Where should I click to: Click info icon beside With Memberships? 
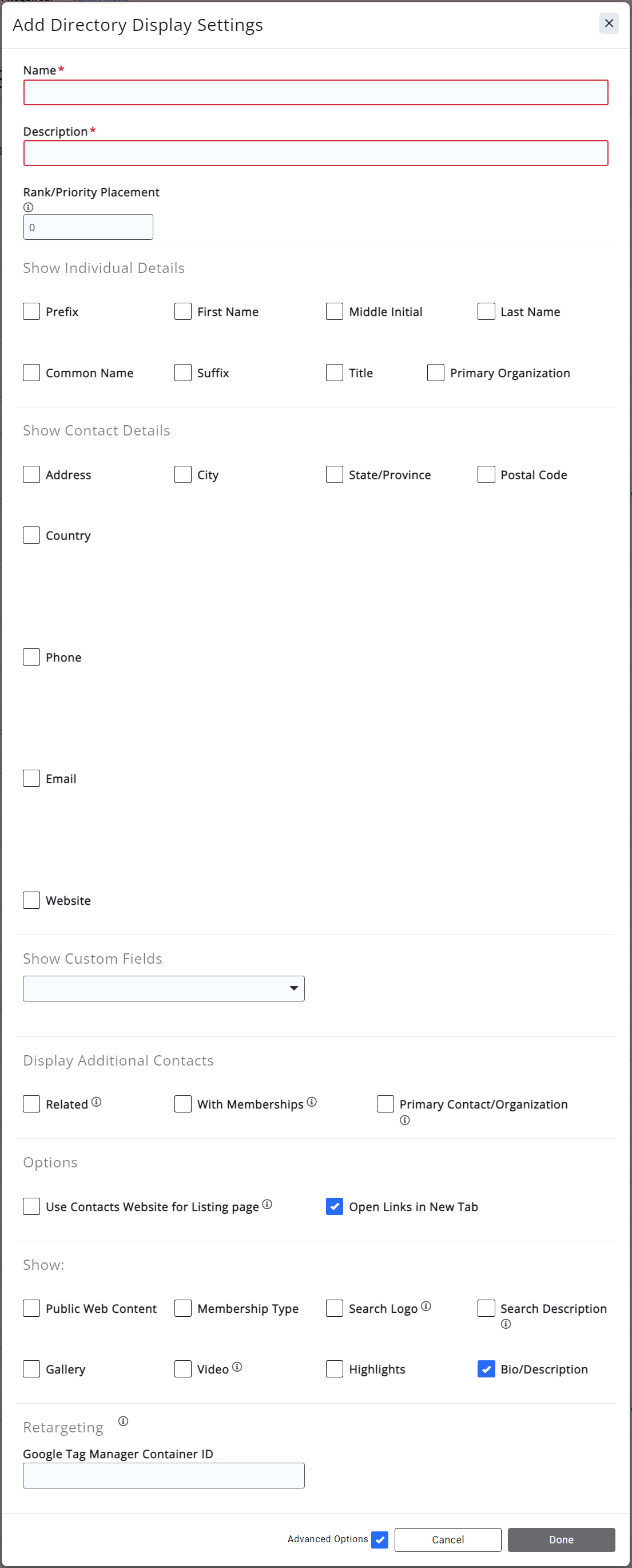[x=312, y=1102]
